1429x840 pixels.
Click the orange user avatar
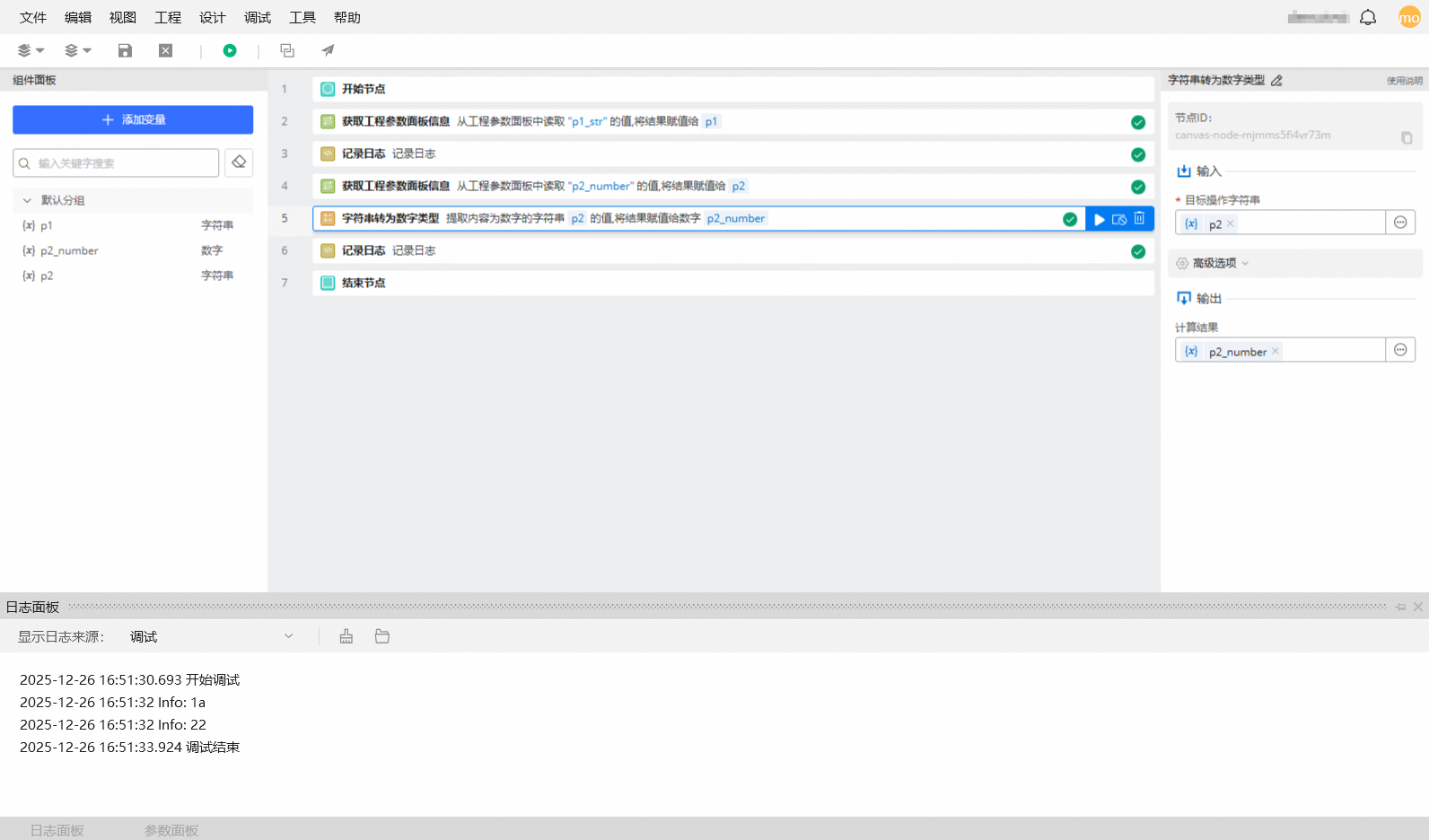pyautogui.click(x=1409, y=17)
